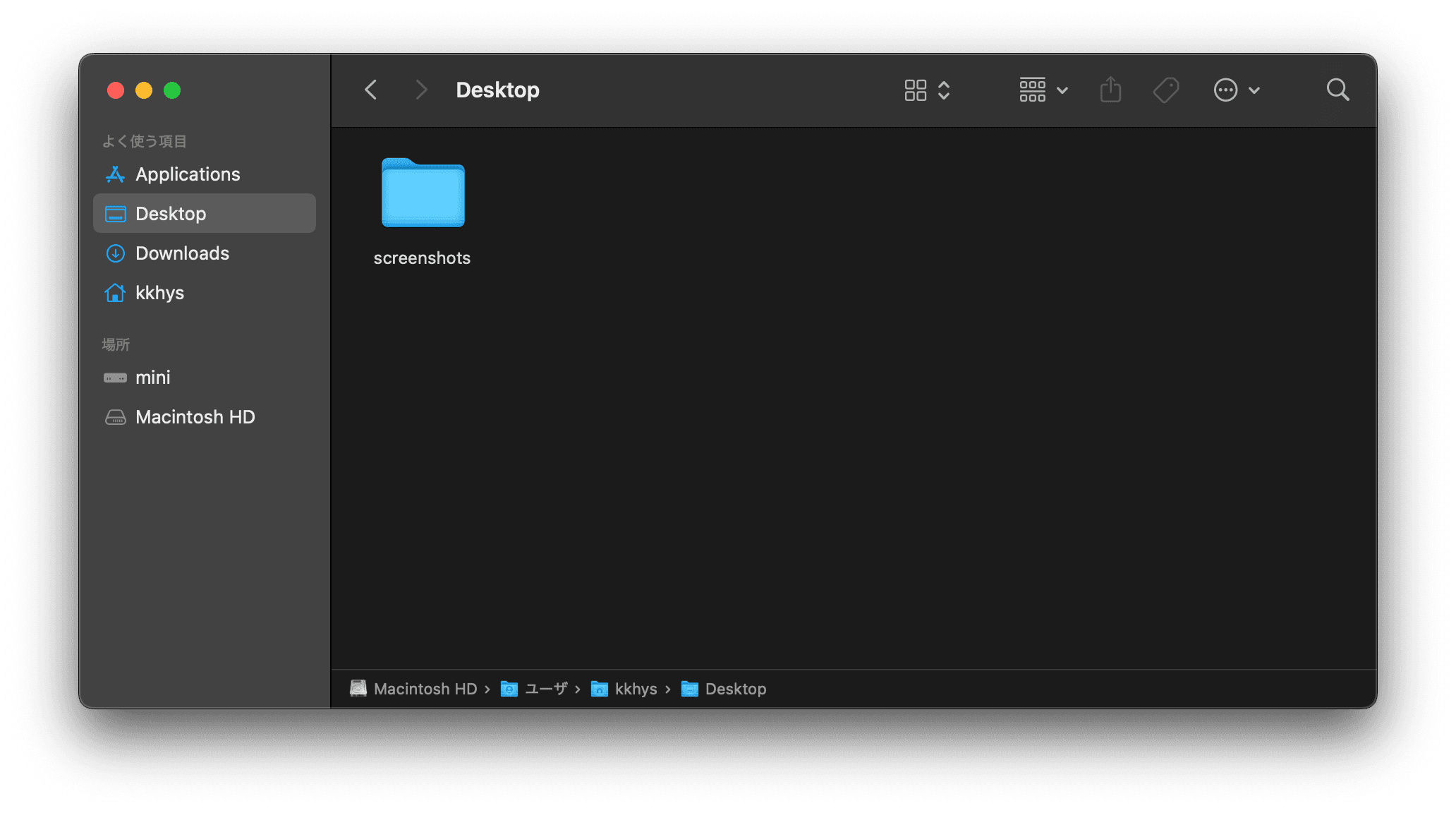This screenshot has height=813, width=1456.
Task: Click the ユーザ folder in path bar
Action: [x=545, y=689]
